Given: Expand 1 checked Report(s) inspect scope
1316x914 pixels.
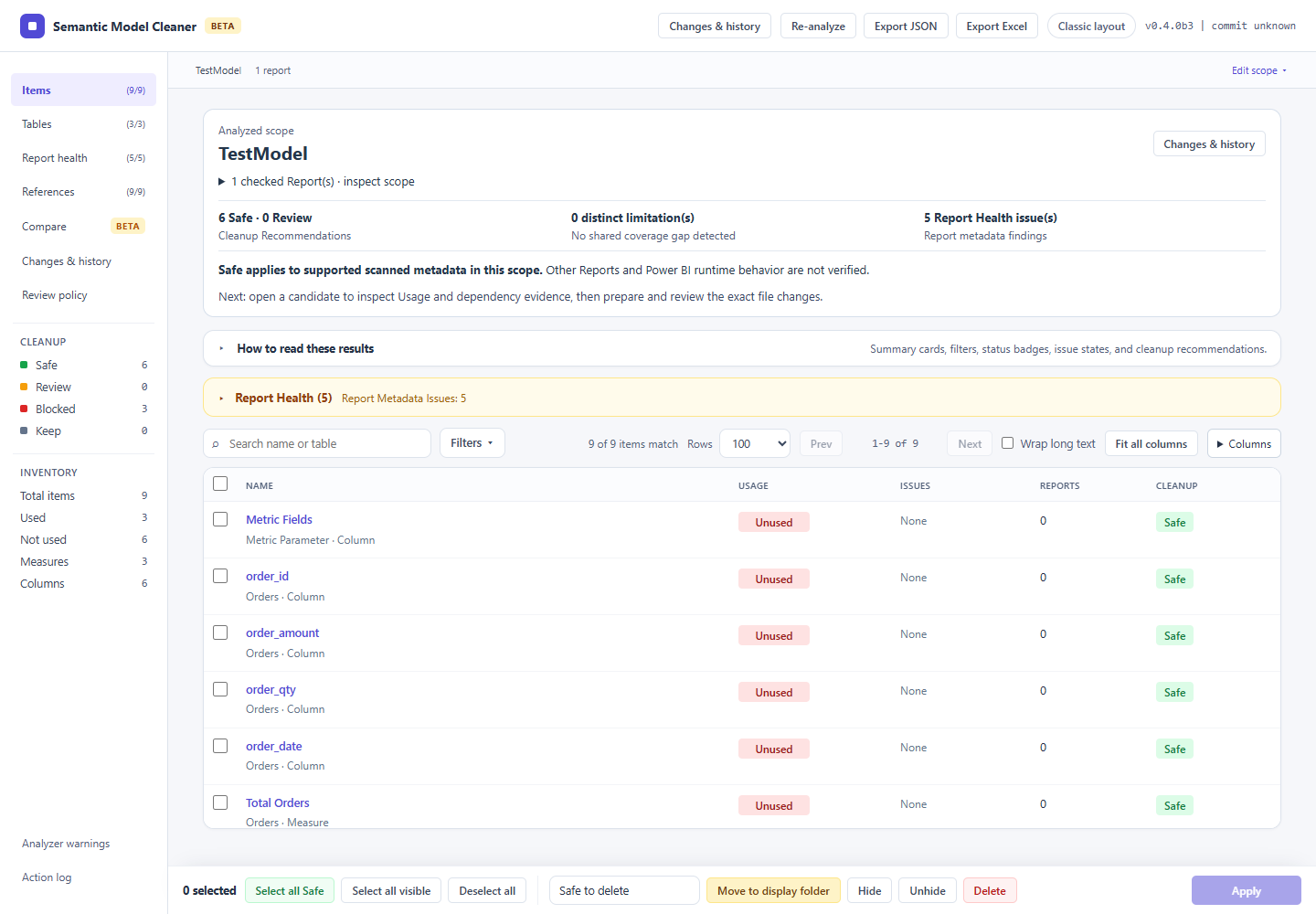Looking at the screenshot, I should coord(316,181).
